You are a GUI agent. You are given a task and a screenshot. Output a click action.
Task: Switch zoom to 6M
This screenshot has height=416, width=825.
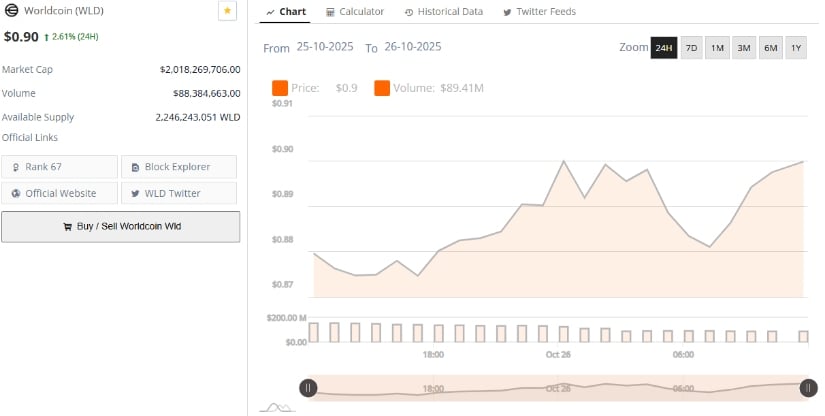[770, 48]
